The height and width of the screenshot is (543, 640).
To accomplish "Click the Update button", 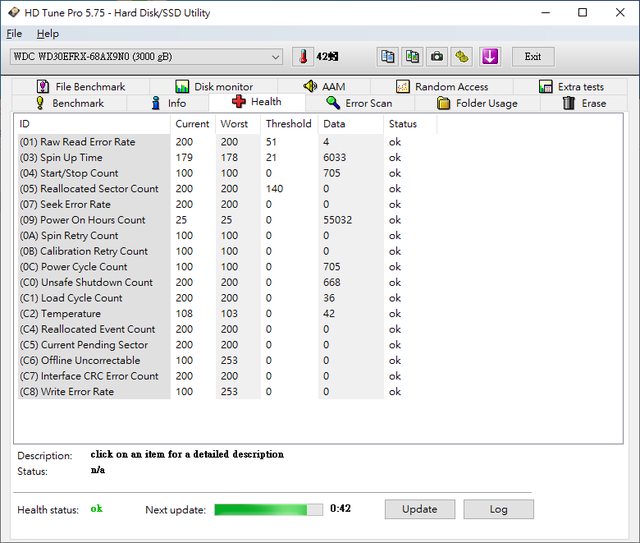I will coord(419,509).
